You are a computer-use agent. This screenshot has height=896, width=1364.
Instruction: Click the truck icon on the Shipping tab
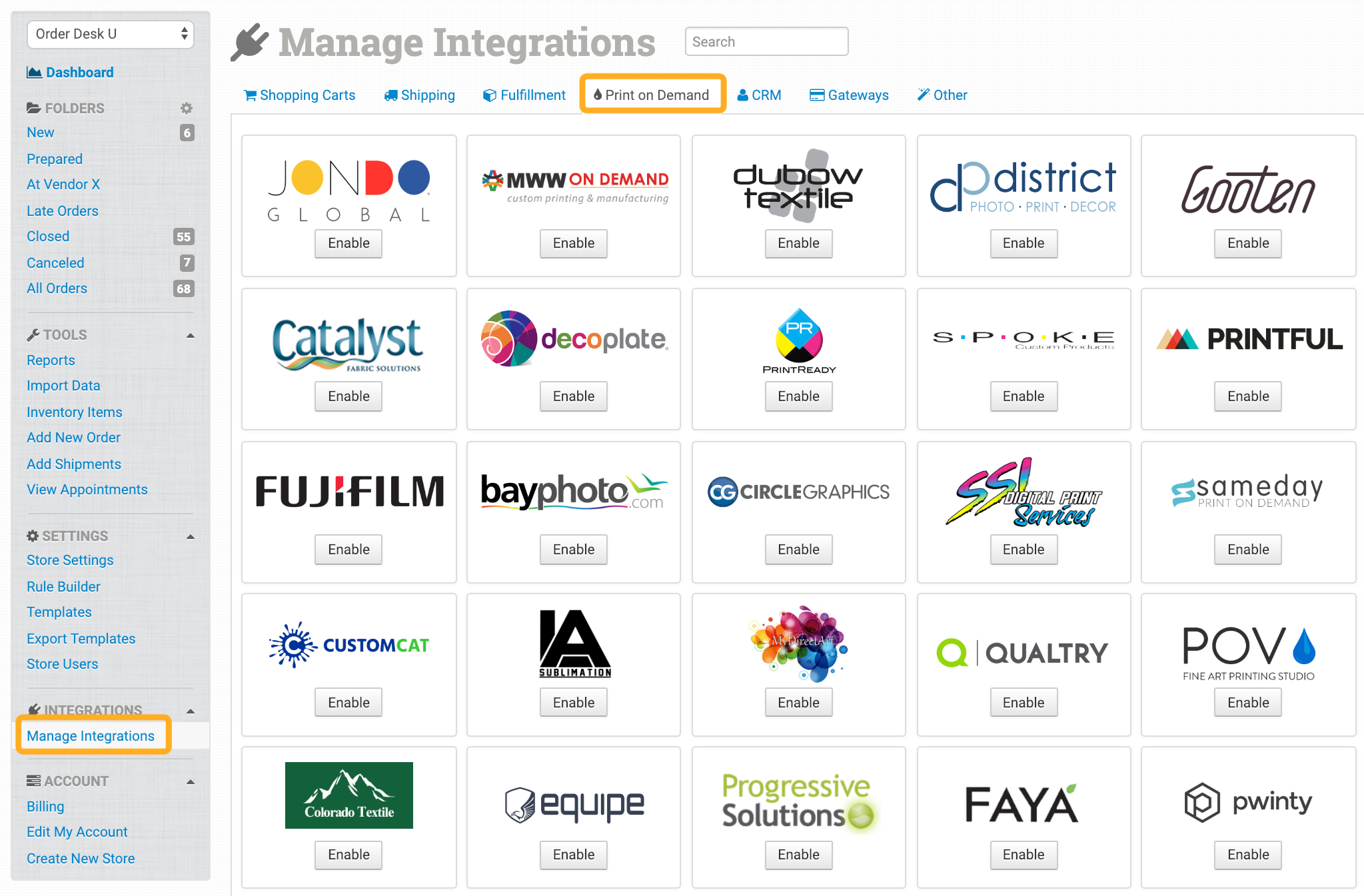390,95
